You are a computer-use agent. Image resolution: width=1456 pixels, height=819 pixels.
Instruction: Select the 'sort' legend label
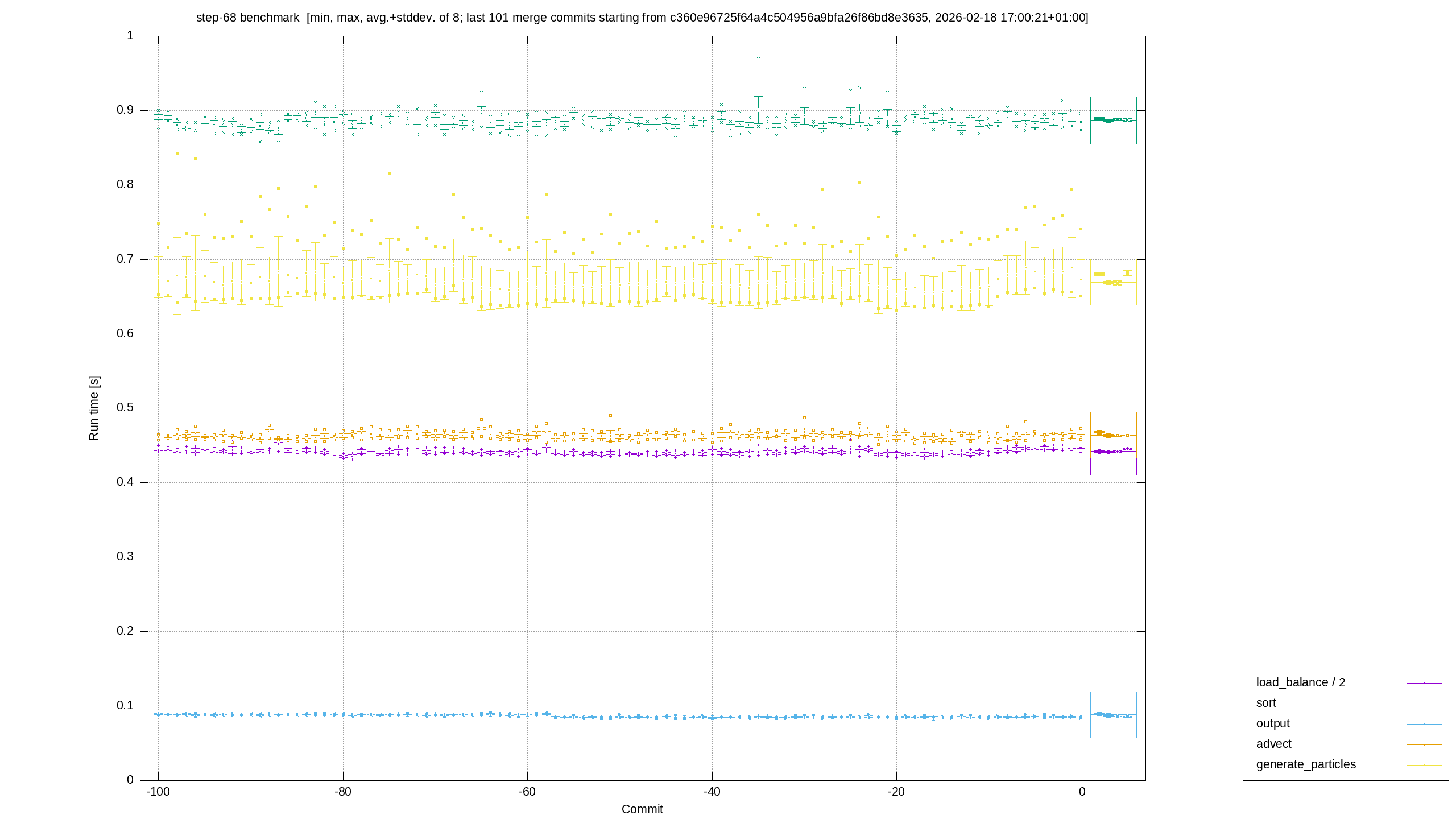(x=1266, y=703)
